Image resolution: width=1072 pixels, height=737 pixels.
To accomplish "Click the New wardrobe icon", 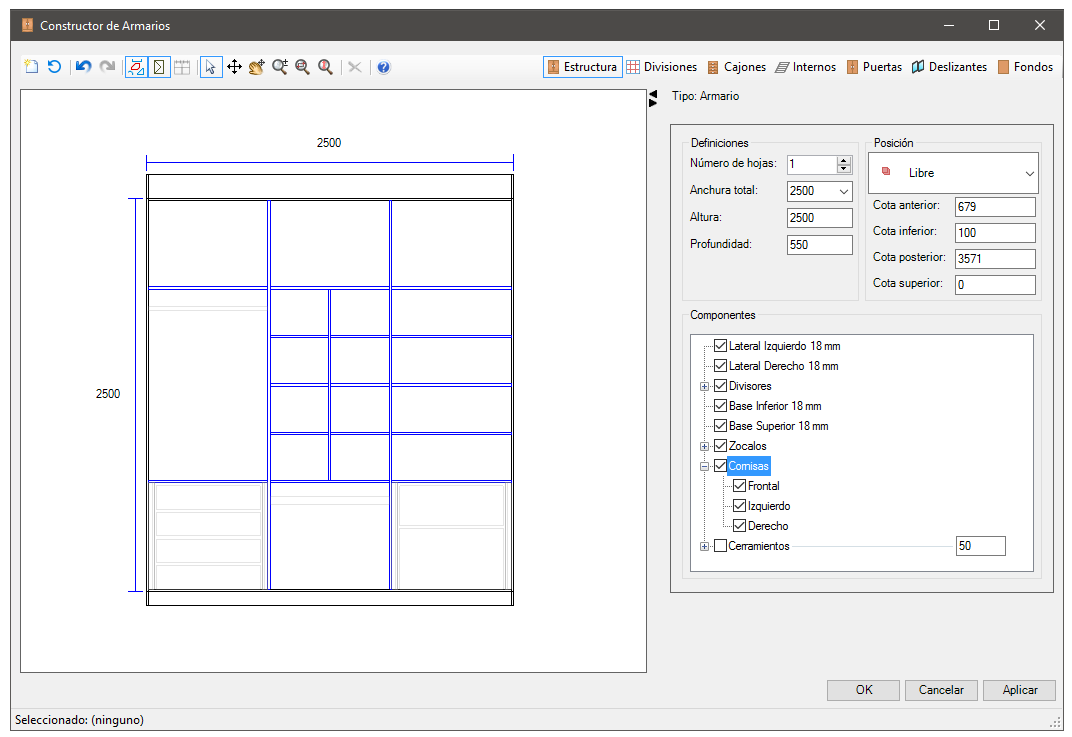I will [x=31, y=66].
